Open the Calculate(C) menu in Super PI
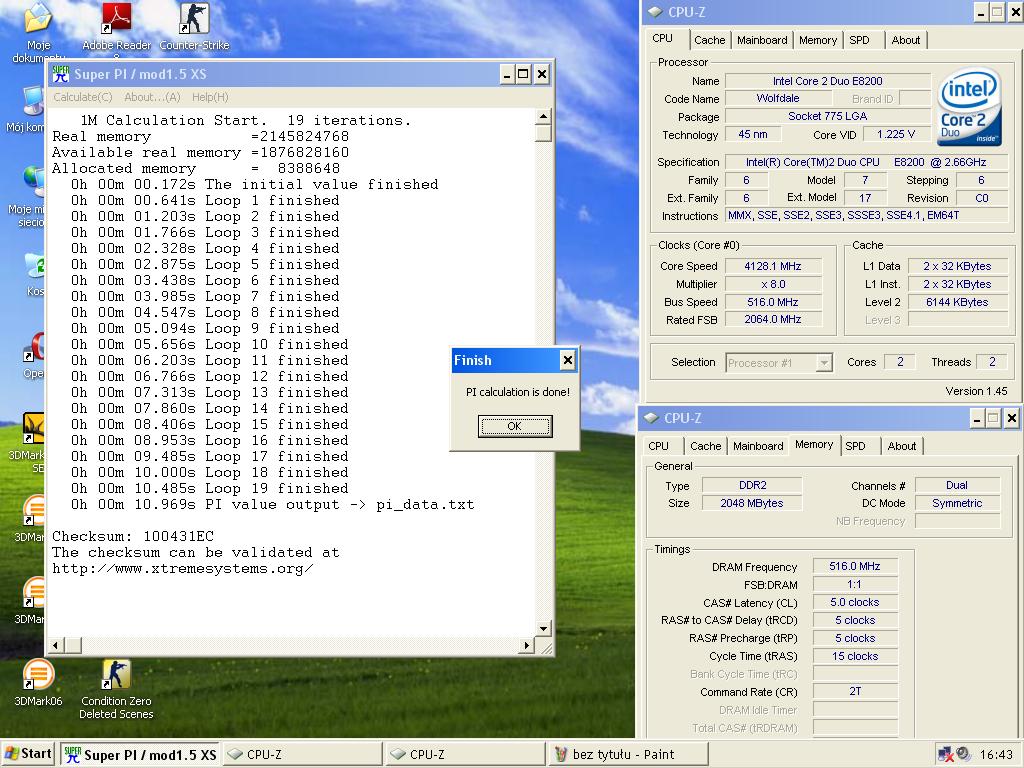Image resolution: width=1024 pixels, height=768 pixels. coord(83,97)
